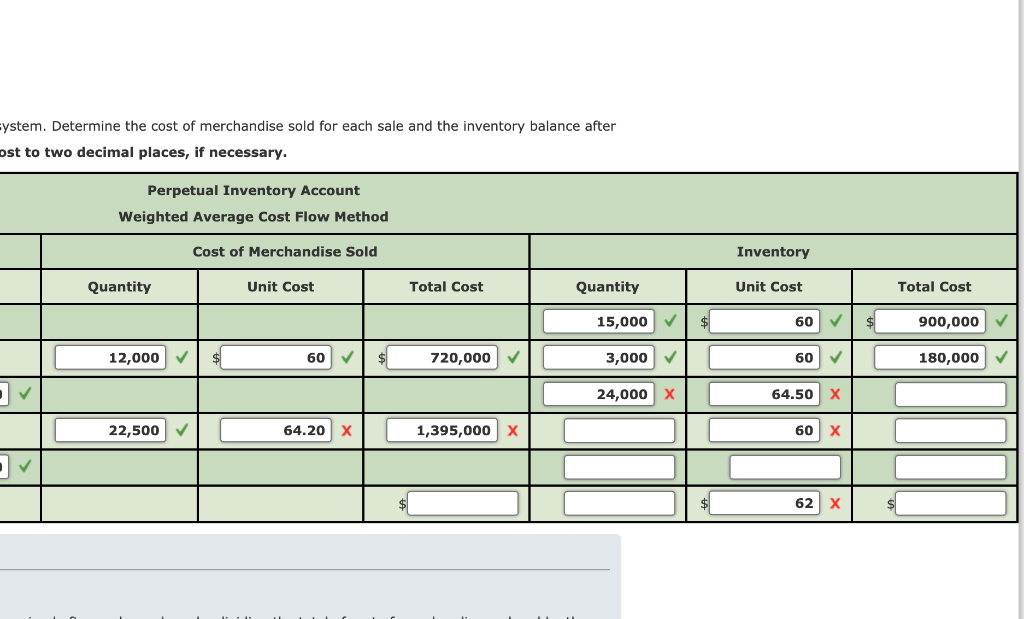The image size is (1024, 619).
Task: Click the red X beside the 62 unit cost
Action: 835,503
